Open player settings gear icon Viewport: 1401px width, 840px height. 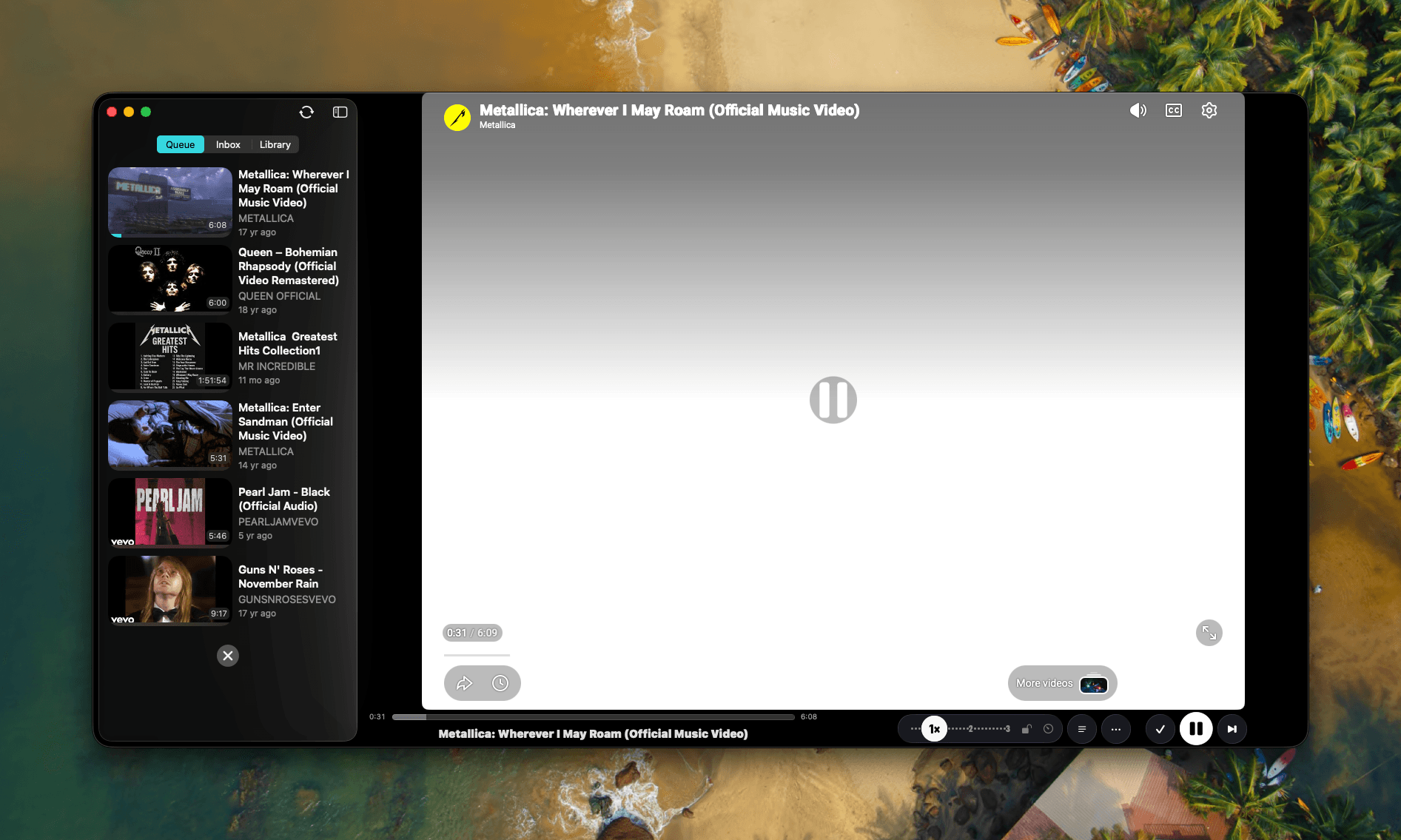pyautogui.click(x=1209, y=110)
